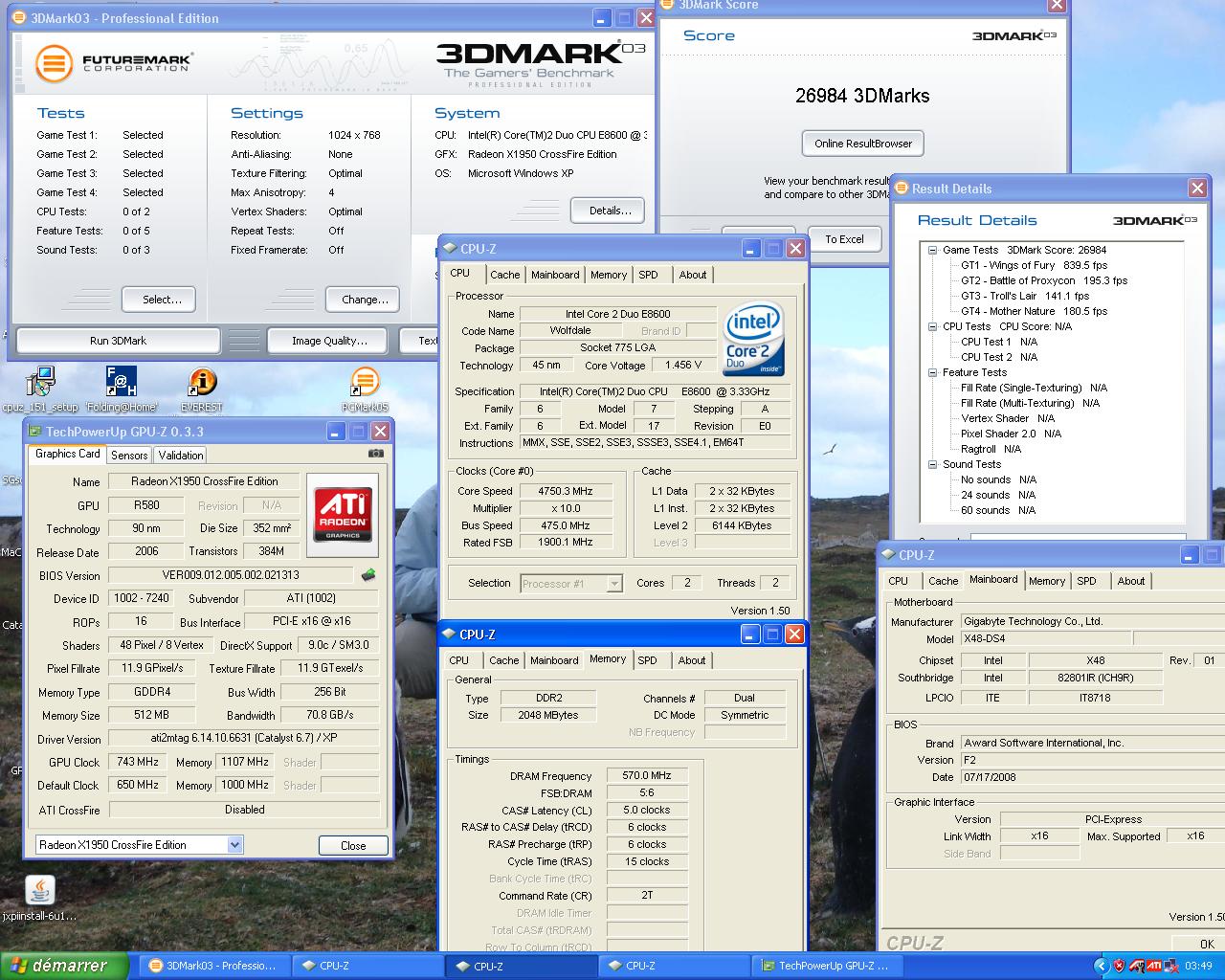This screenshot has width=1225, height=980.
Task: Click the title bar icon of the CPU-Z Memory window
Action: click(x=449, y=635)
